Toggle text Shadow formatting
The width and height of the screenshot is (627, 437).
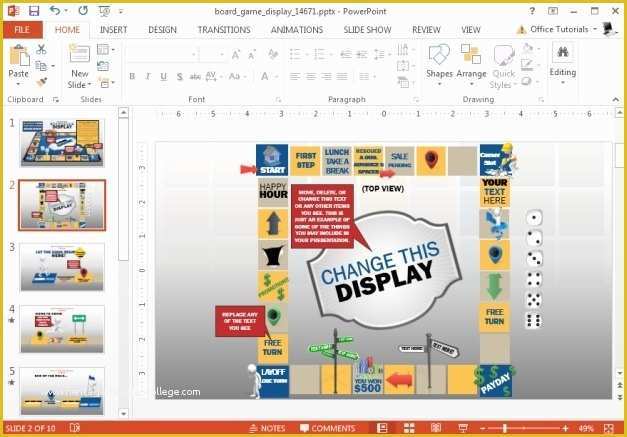click(x=180, y=76)
